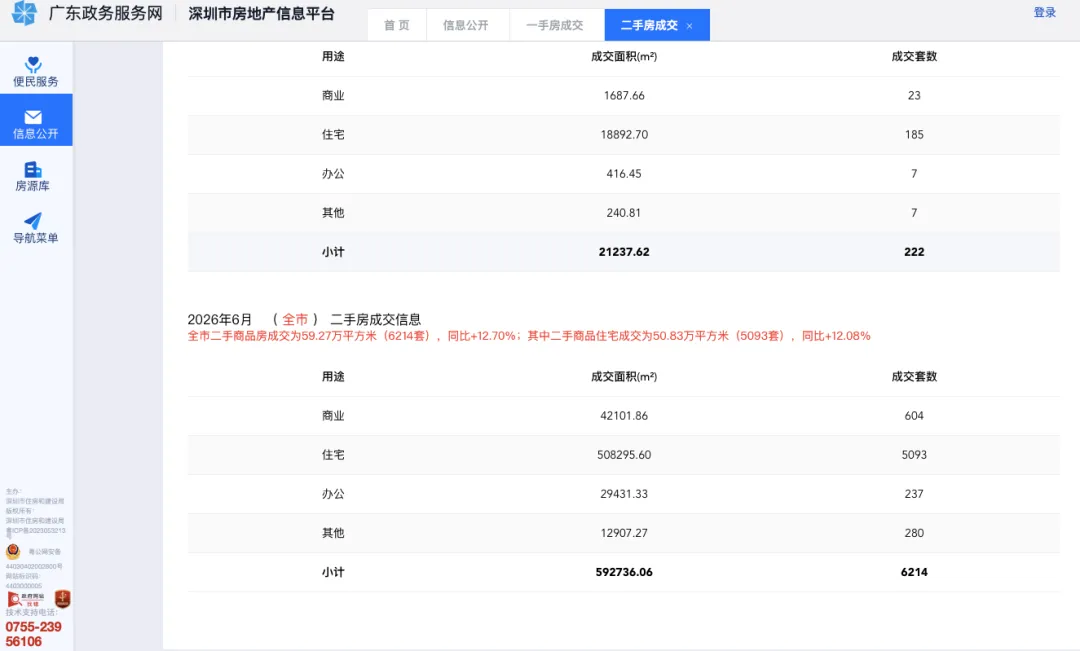Select 信息公开 envelope icon in sidebar
The width and height of the screenshot is (1080, 651).
click(33, 117)
